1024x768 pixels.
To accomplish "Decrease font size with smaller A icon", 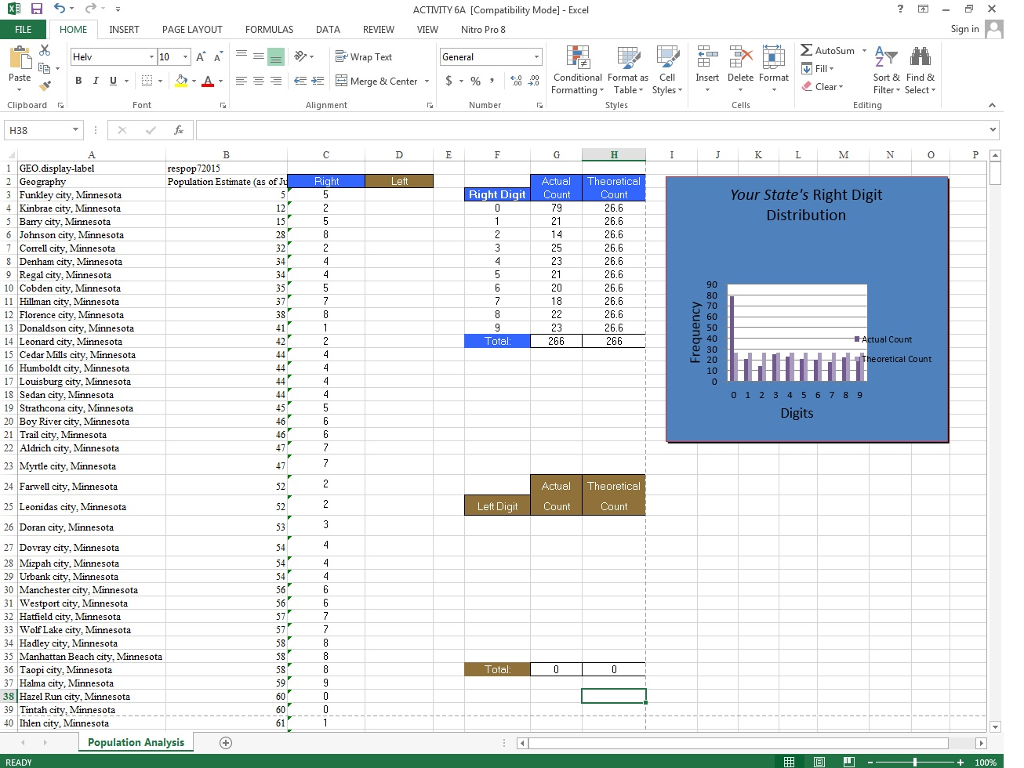I will pos(218,57).
